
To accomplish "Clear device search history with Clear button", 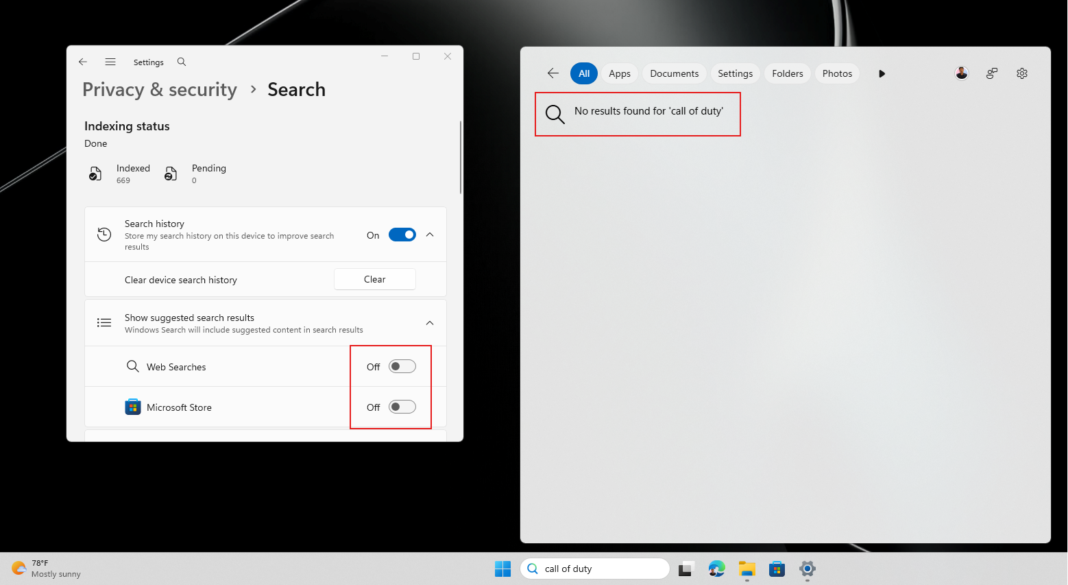I will click(375, 279).
